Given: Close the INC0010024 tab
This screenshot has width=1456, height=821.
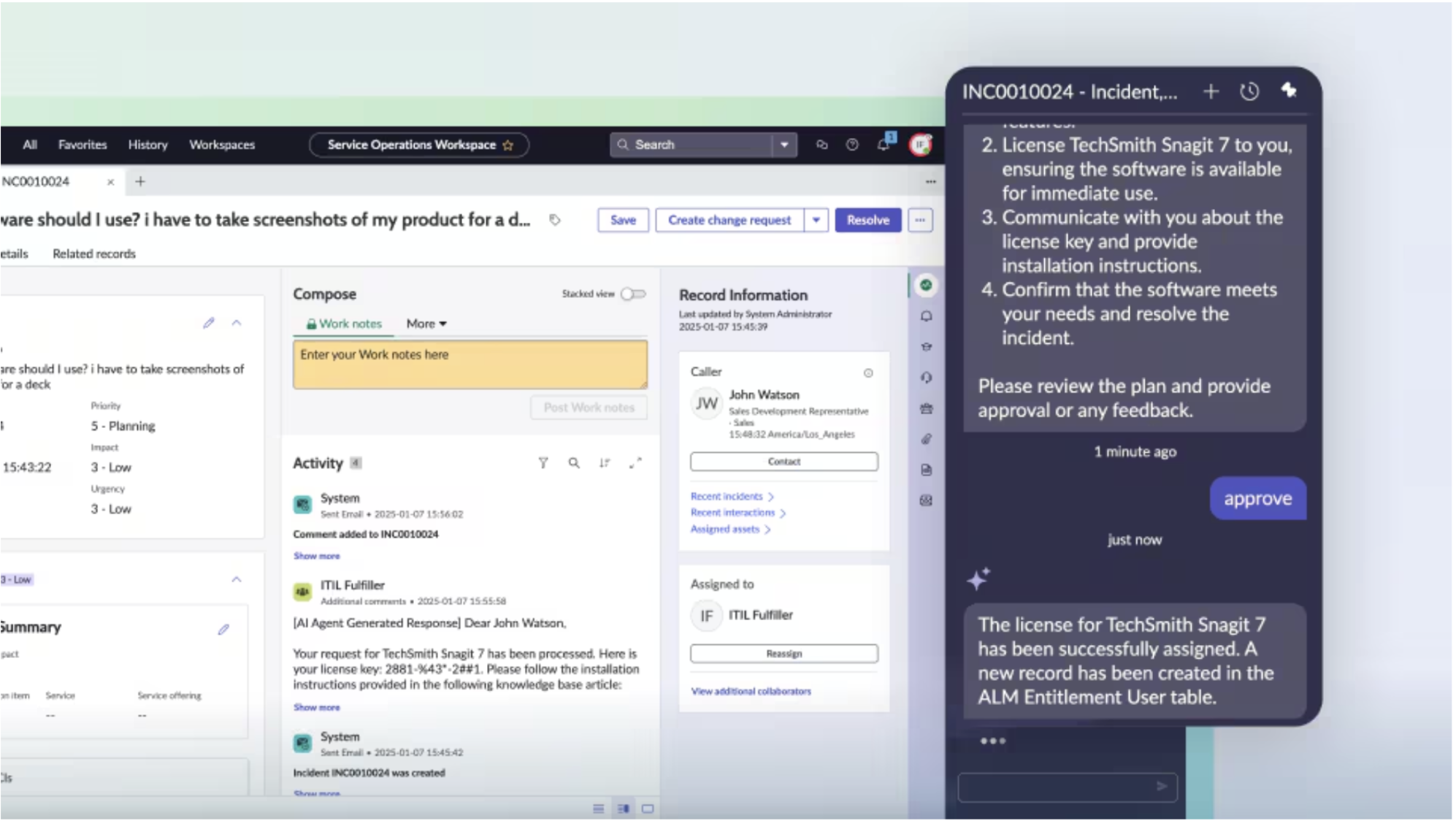Looking at the screenshot, I should (x=110, y=182).
